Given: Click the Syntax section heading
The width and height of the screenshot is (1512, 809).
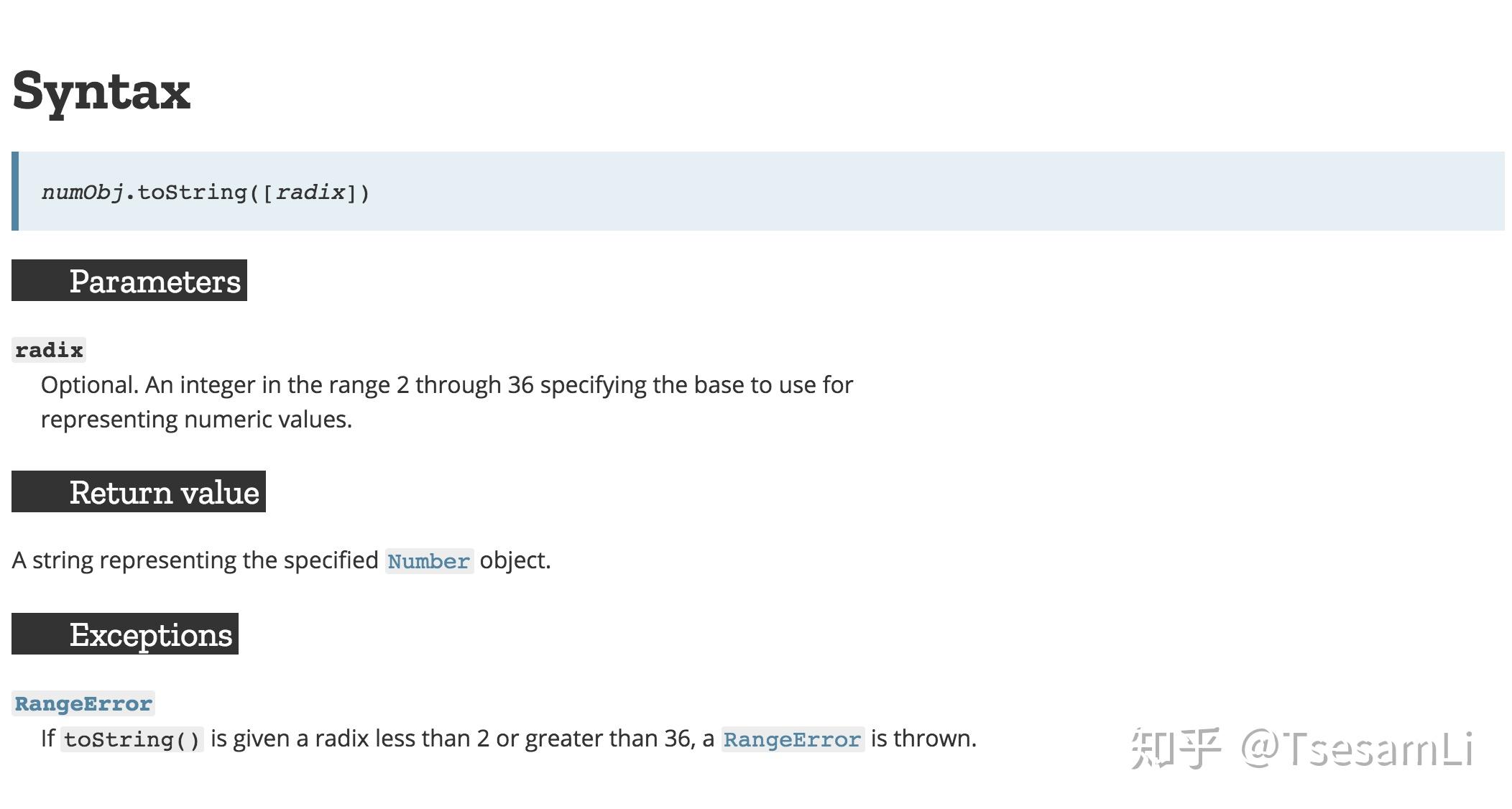Looking at the screenshot, I should 101,91.
